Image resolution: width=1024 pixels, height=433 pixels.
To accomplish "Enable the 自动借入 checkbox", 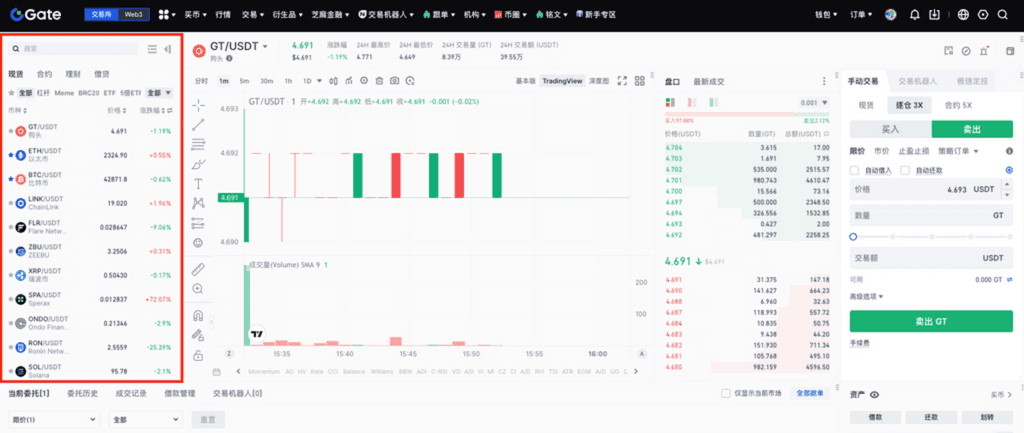I will [x=855, y=171].
